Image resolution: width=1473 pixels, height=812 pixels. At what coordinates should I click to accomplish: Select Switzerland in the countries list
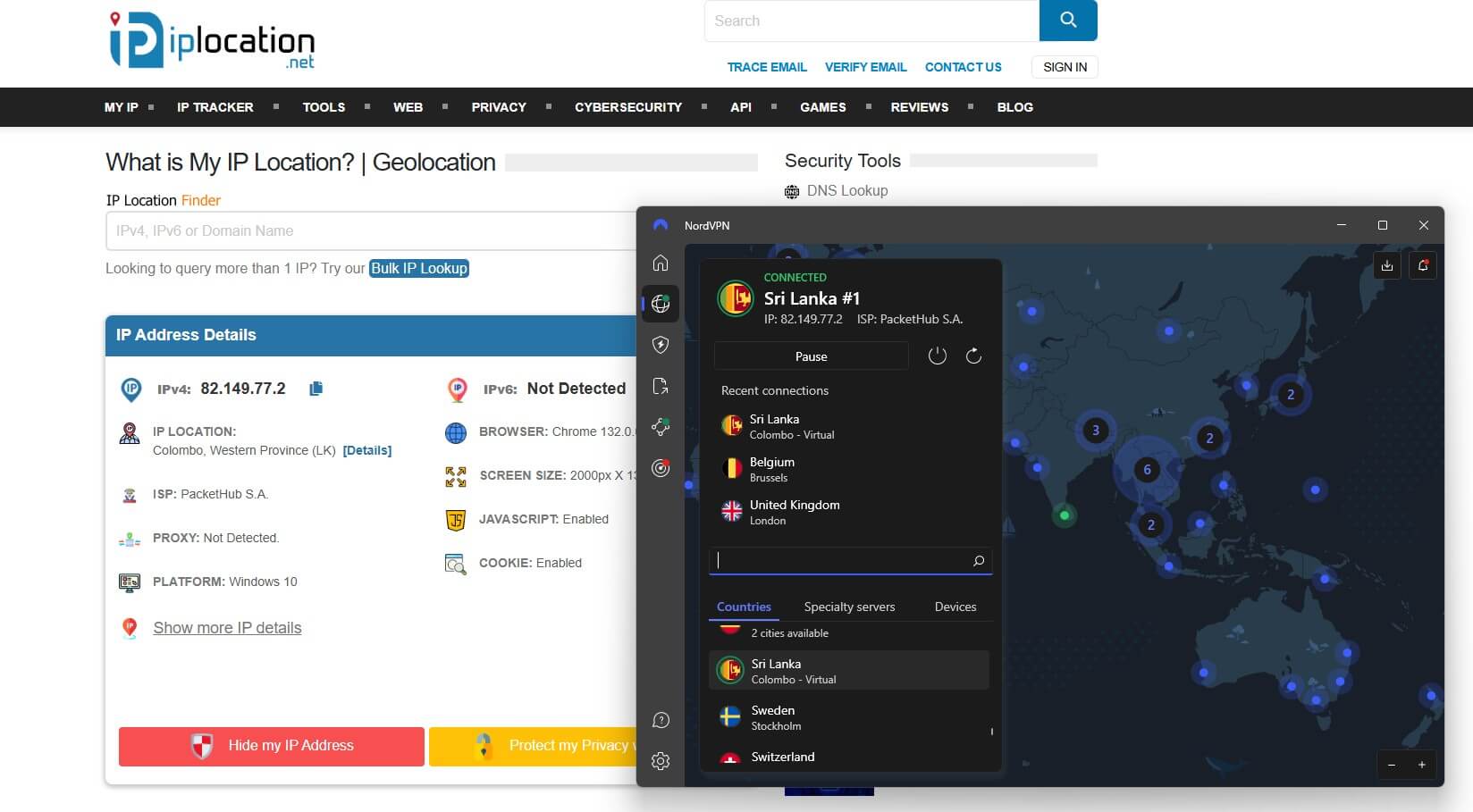tap(849, 758)
